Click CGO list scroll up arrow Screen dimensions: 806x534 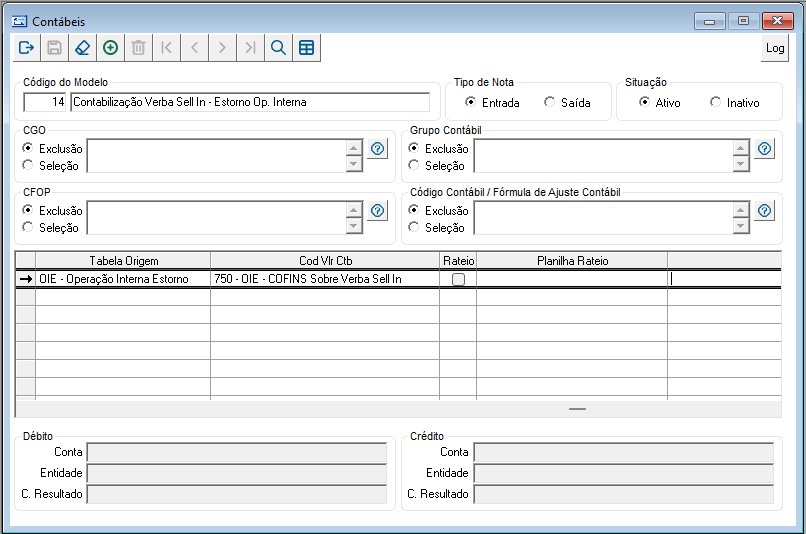coord(354,148)
